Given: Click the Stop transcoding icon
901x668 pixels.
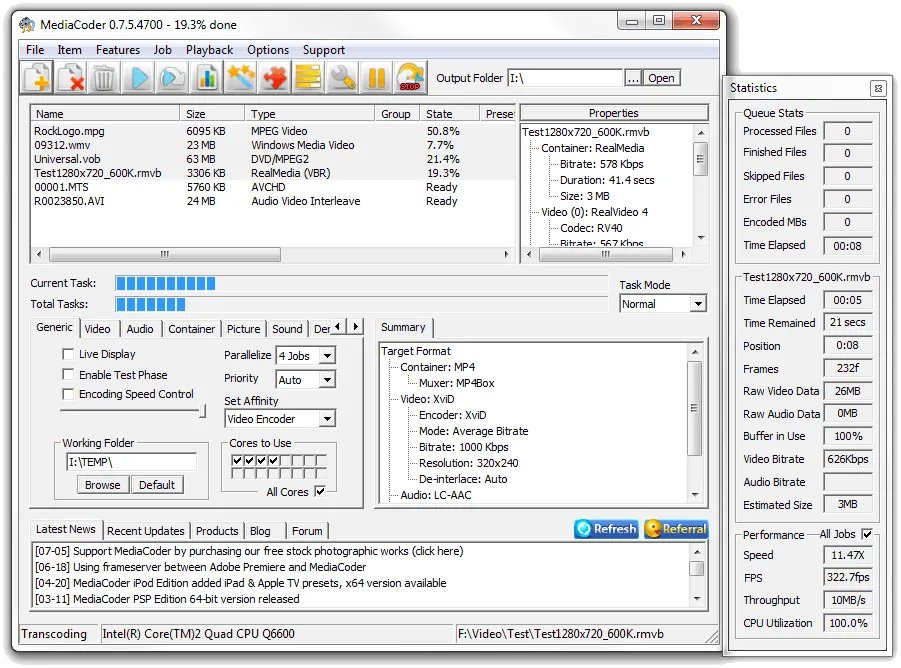Looking at the screenshot, I should tap(410, 77).
